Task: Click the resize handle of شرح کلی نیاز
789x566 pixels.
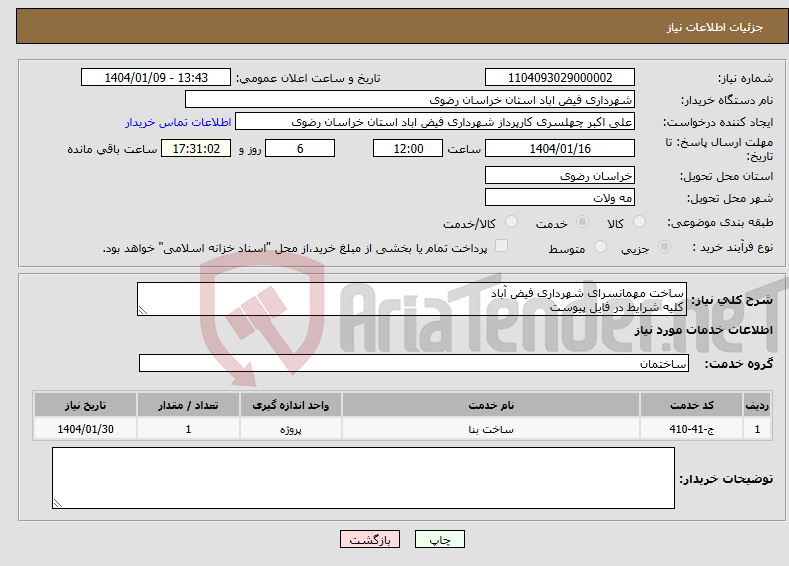Action: tap(143, 310)
